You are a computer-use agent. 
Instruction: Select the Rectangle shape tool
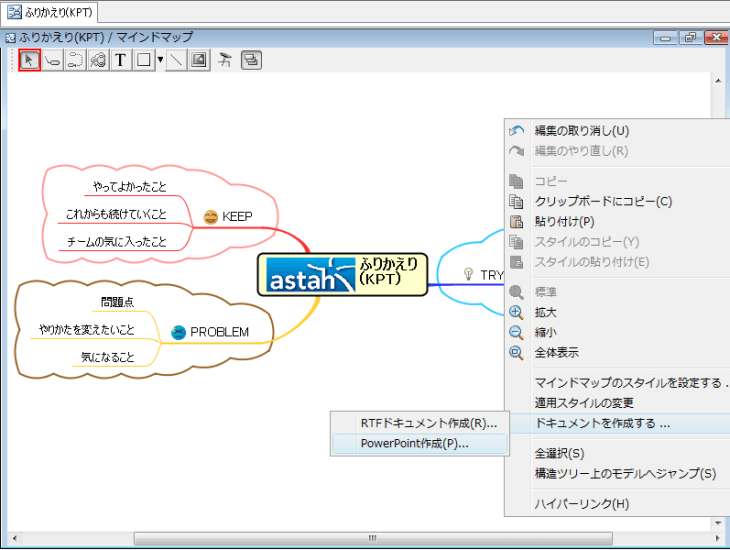(143, 60)
